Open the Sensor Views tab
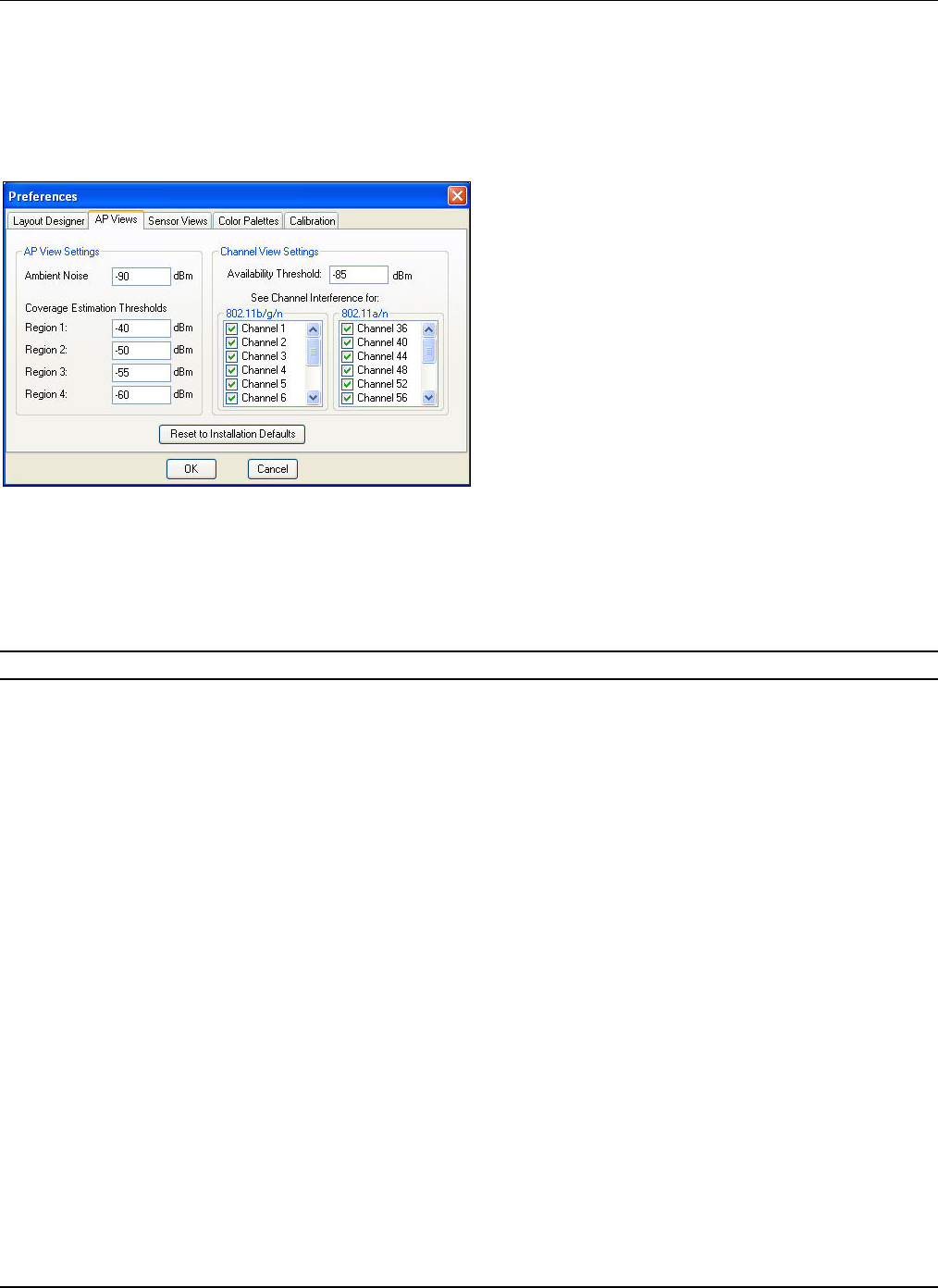 (178, 221)
